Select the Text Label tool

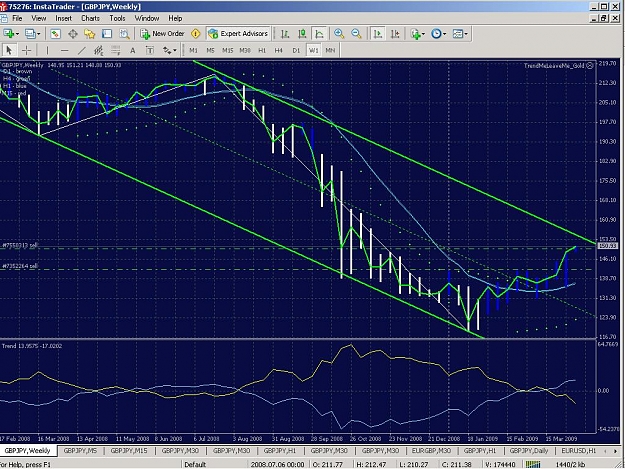pyautogui.click(x=150, y=50)
